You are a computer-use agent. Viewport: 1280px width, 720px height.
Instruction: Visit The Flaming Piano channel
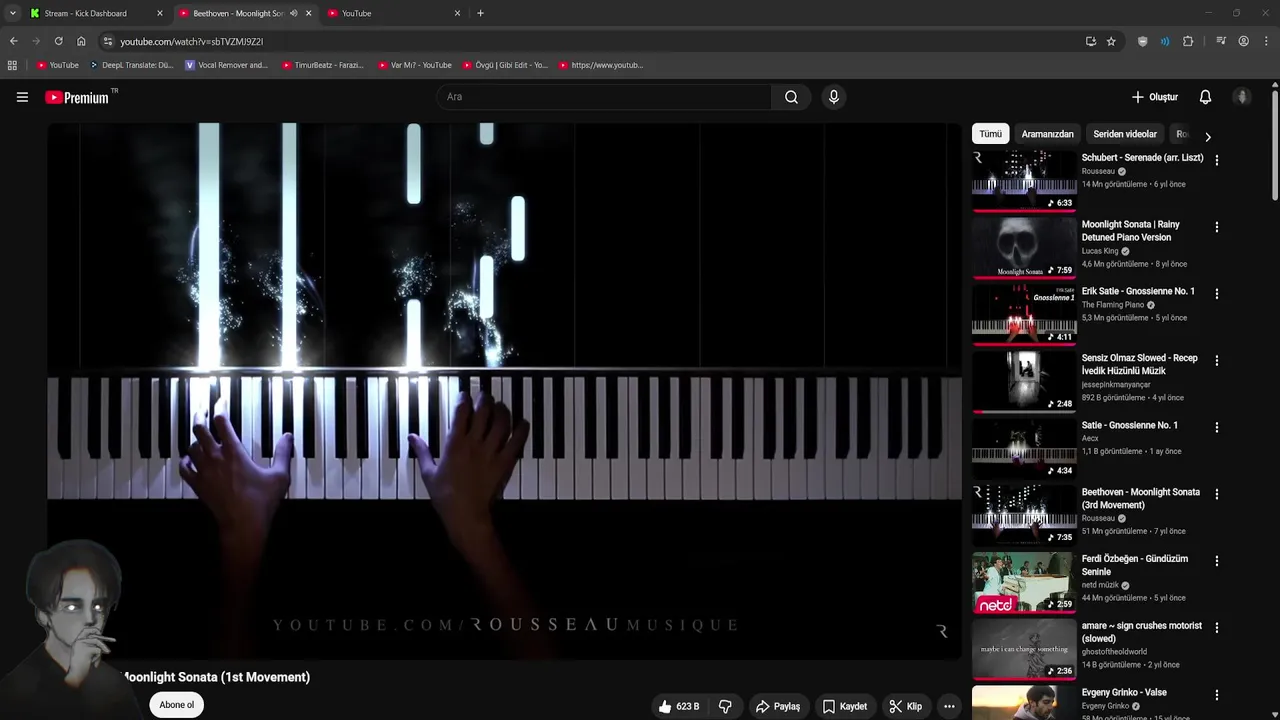(x=1113, y=305)
